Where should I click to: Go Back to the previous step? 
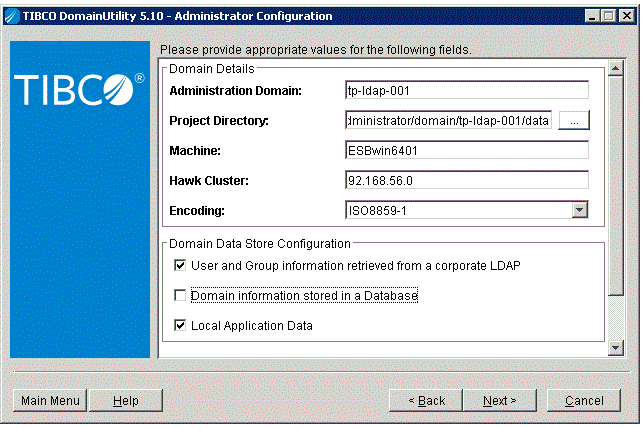pyautogui.click(x=426, y=400)
